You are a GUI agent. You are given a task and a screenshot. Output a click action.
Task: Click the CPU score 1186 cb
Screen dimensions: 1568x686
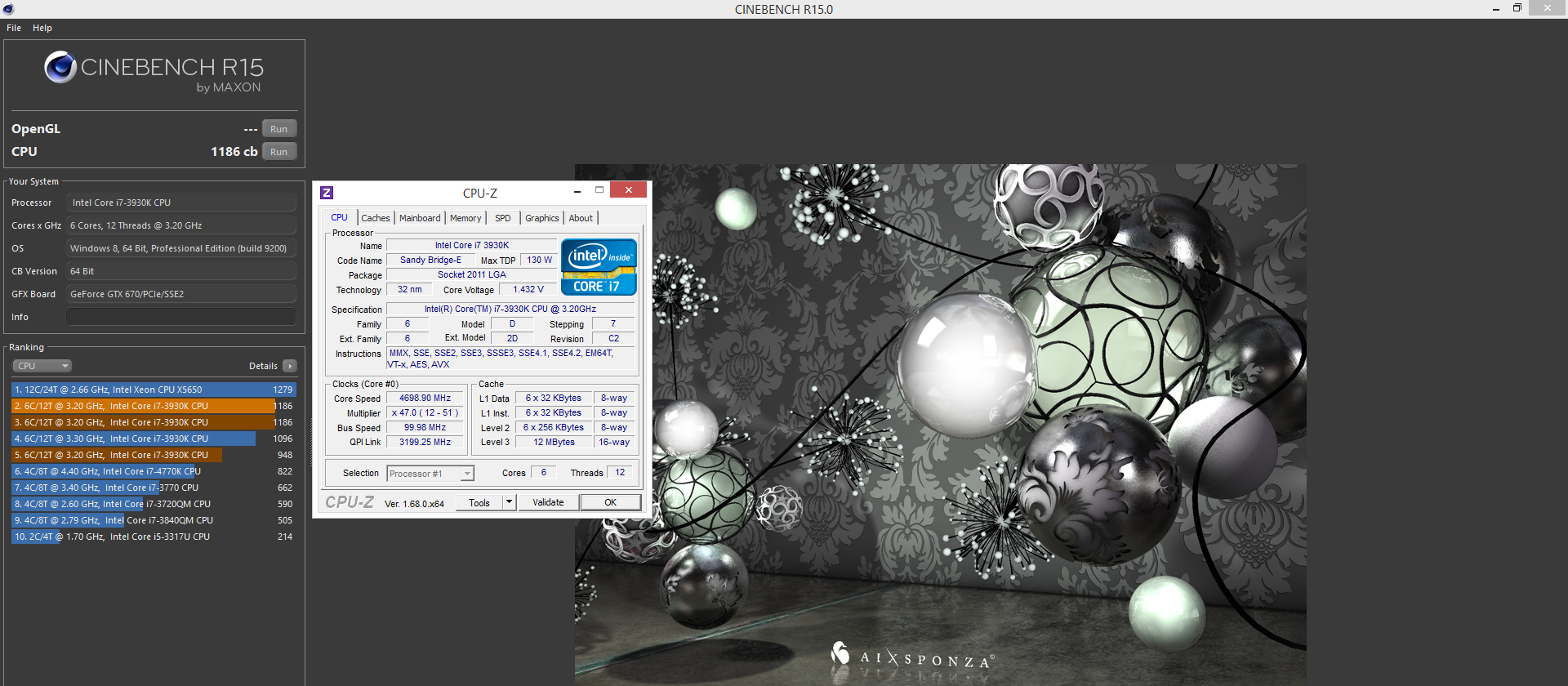point(234,152)
